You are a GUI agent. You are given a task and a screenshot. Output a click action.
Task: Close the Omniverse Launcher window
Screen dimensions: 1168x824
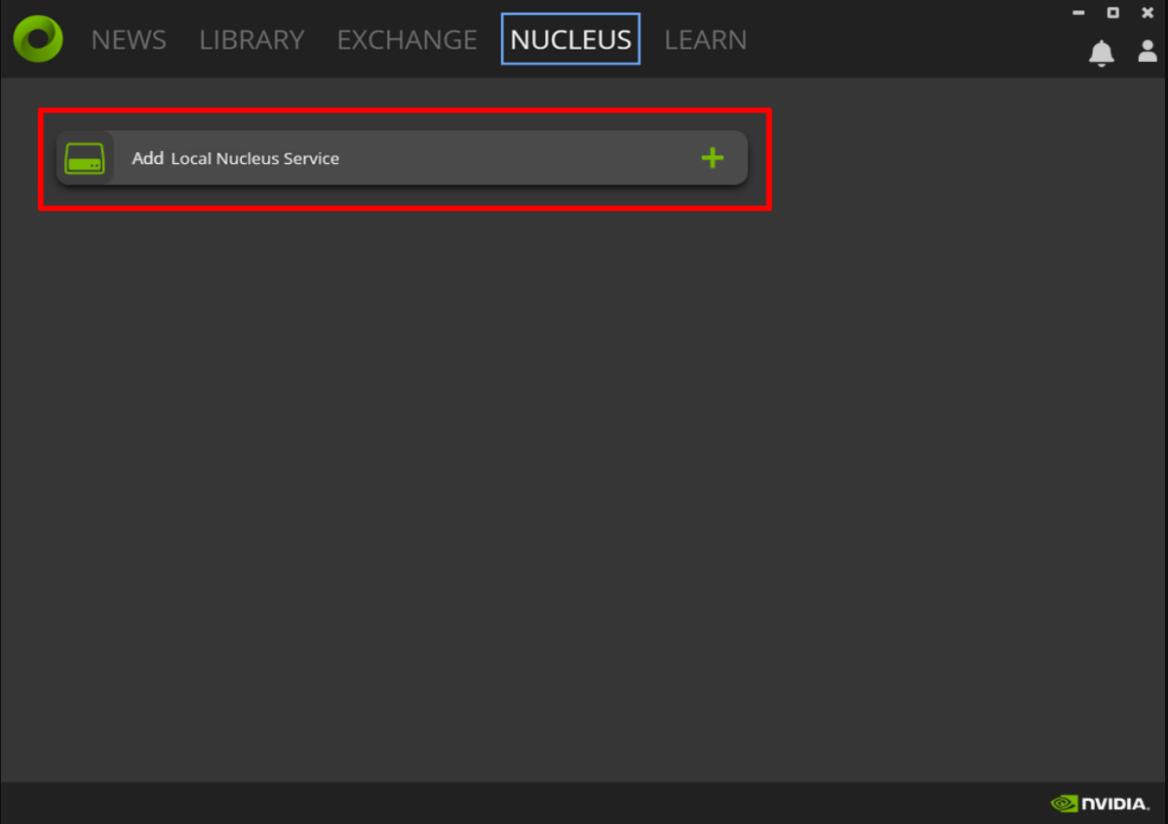tap(1147, 13)
